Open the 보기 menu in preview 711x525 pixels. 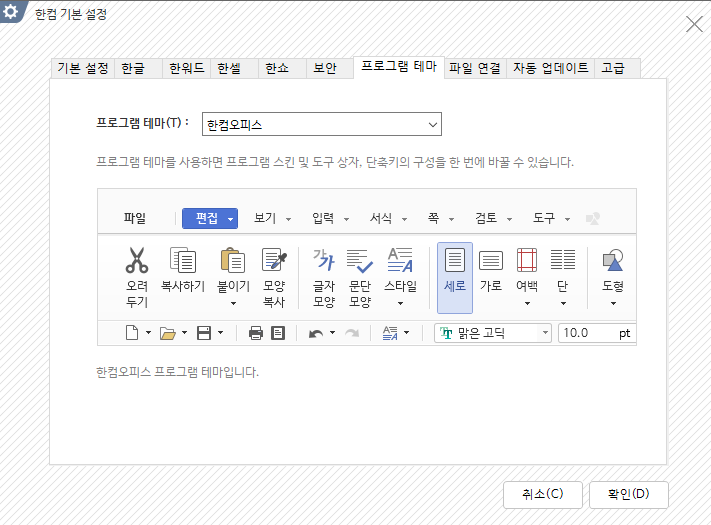point(272,218)
